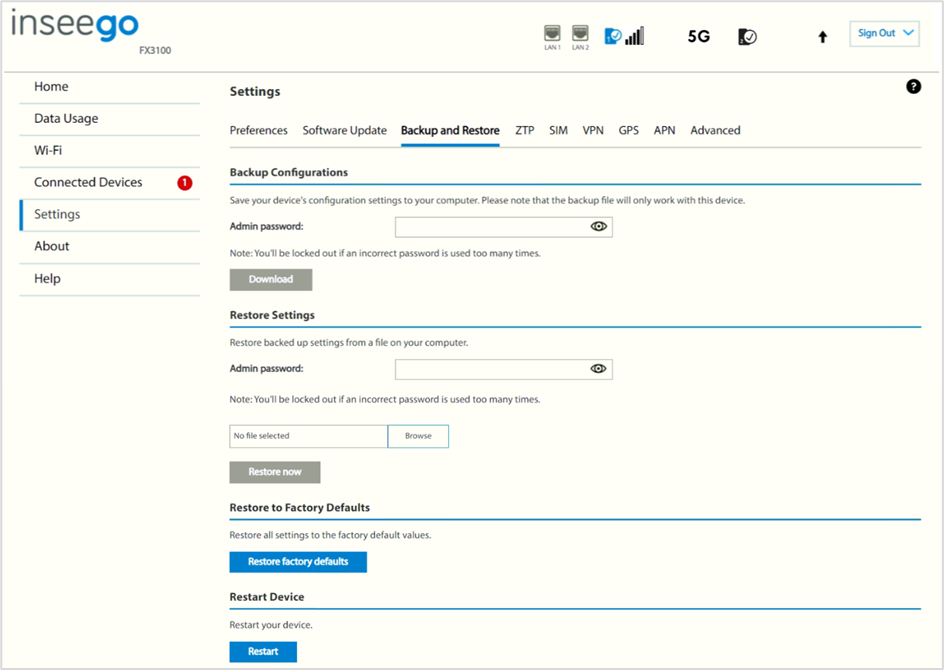Select the Backup and Restore tab
Screen dimensions: 944x670
pos(450,130)
